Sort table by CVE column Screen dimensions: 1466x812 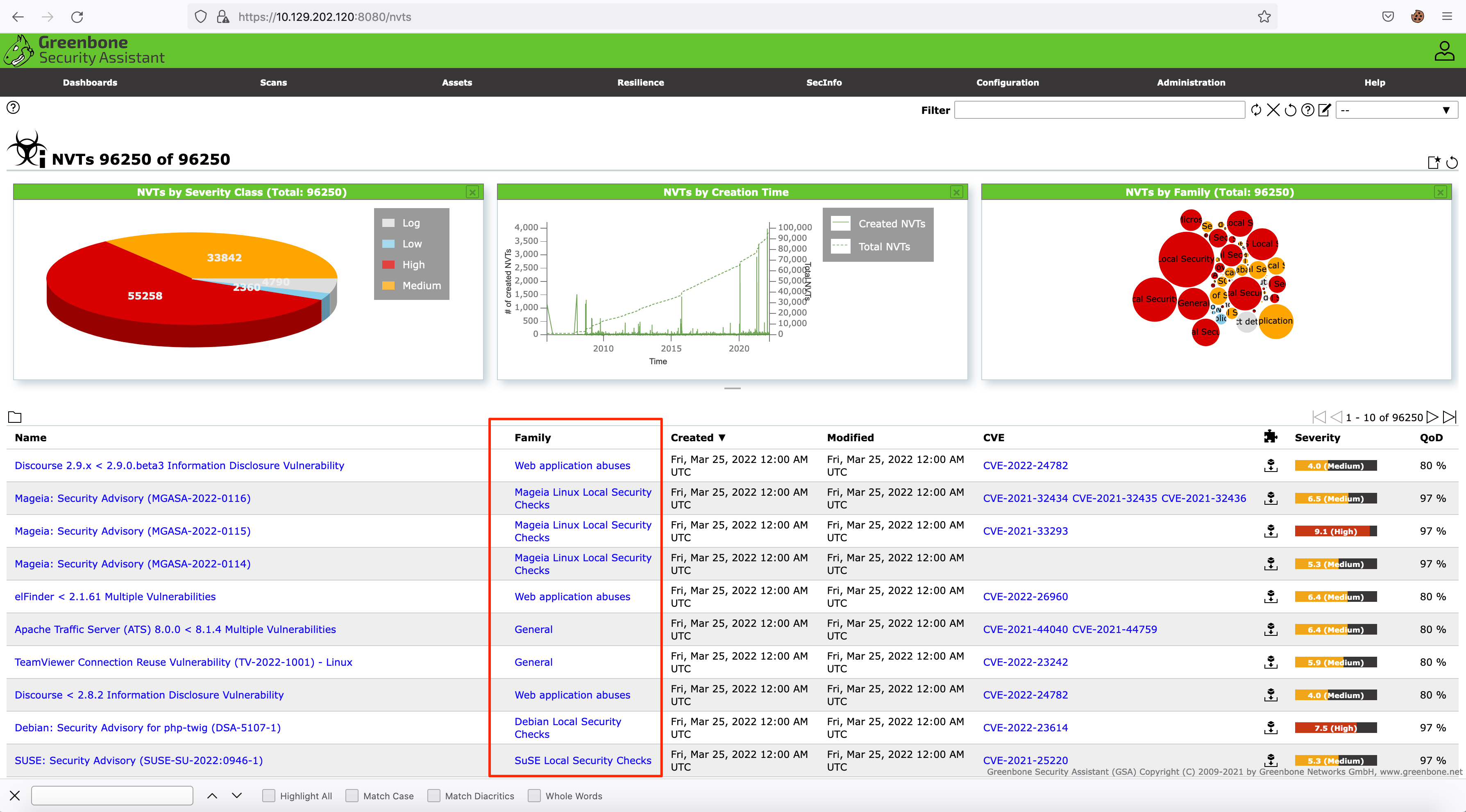(x=994, y=437)
